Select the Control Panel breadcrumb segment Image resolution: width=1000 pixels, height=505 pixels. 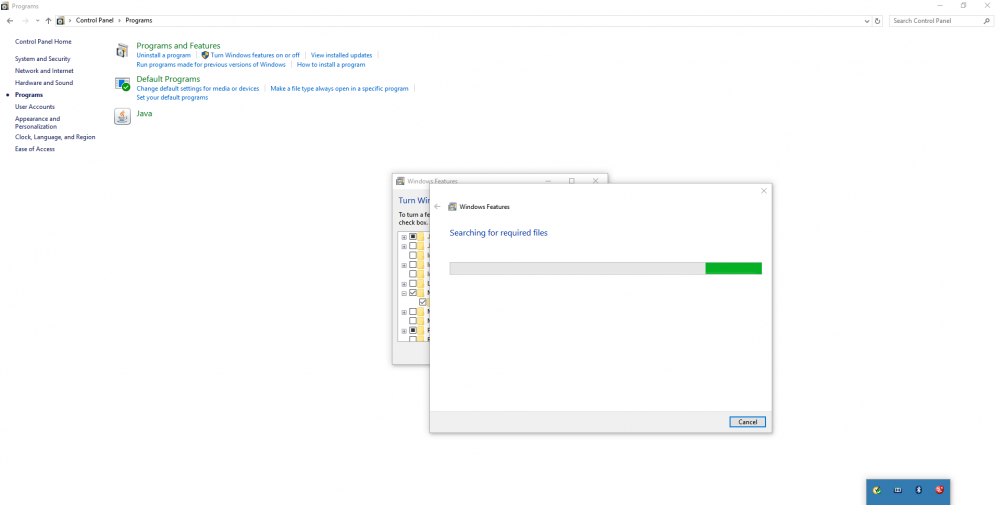pos(94,20)
